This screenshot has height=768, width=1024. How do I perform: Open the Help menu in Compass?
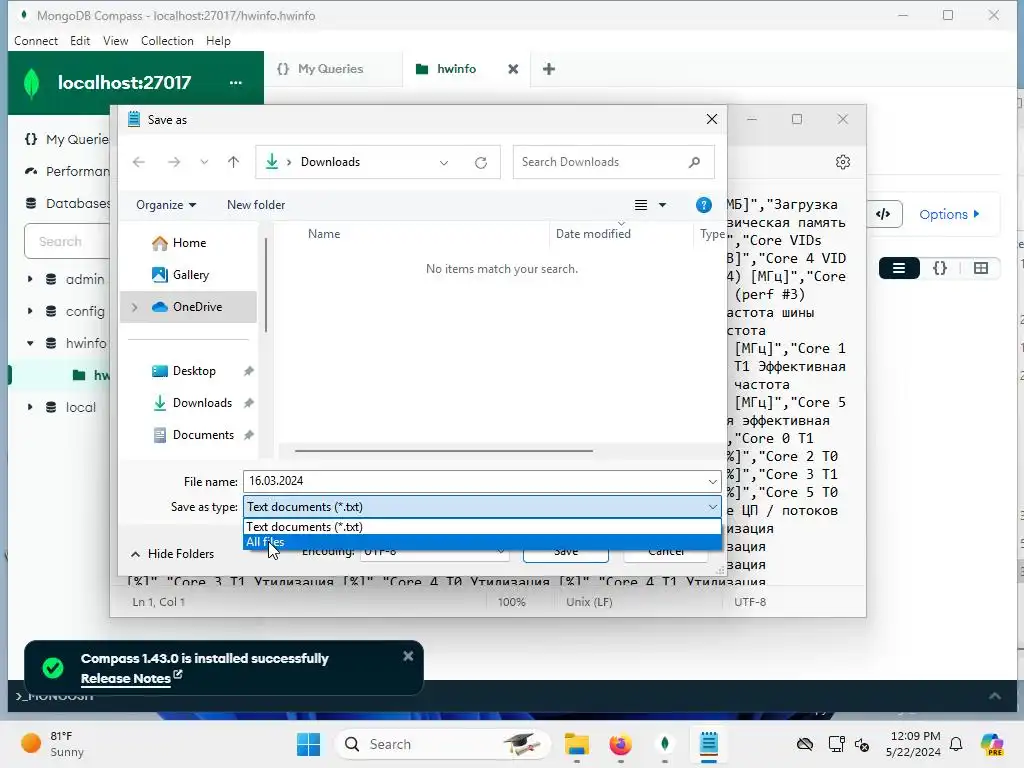[x=218, y=40]
